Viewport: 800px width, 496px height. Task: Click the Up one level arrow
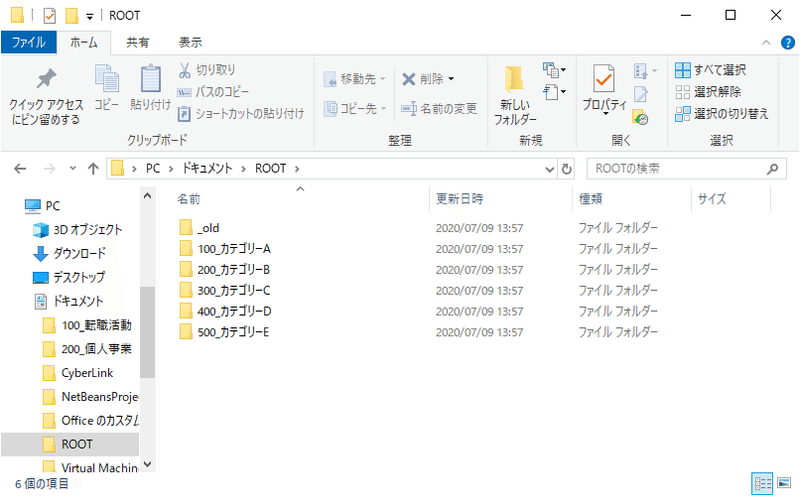click(93, 168)
